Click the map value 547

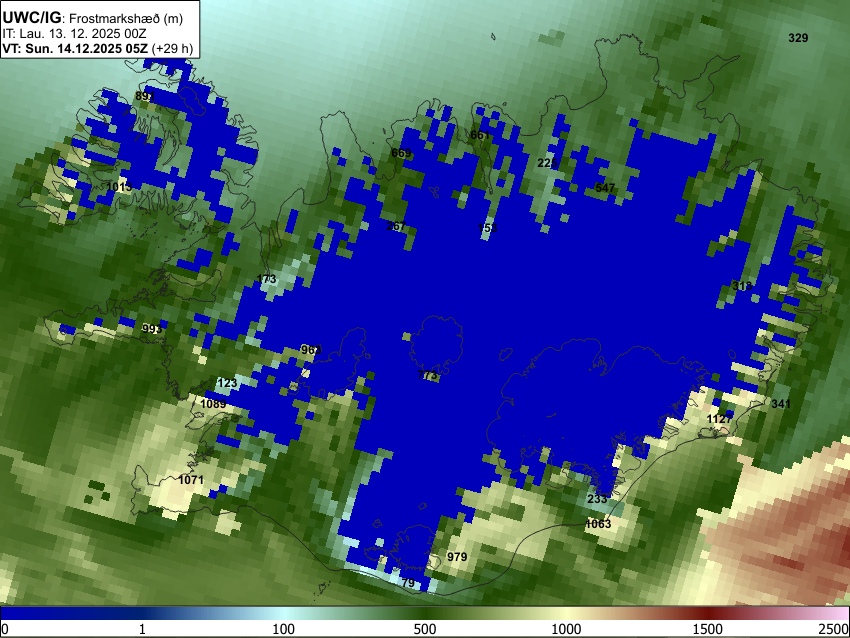coord(605,188)
